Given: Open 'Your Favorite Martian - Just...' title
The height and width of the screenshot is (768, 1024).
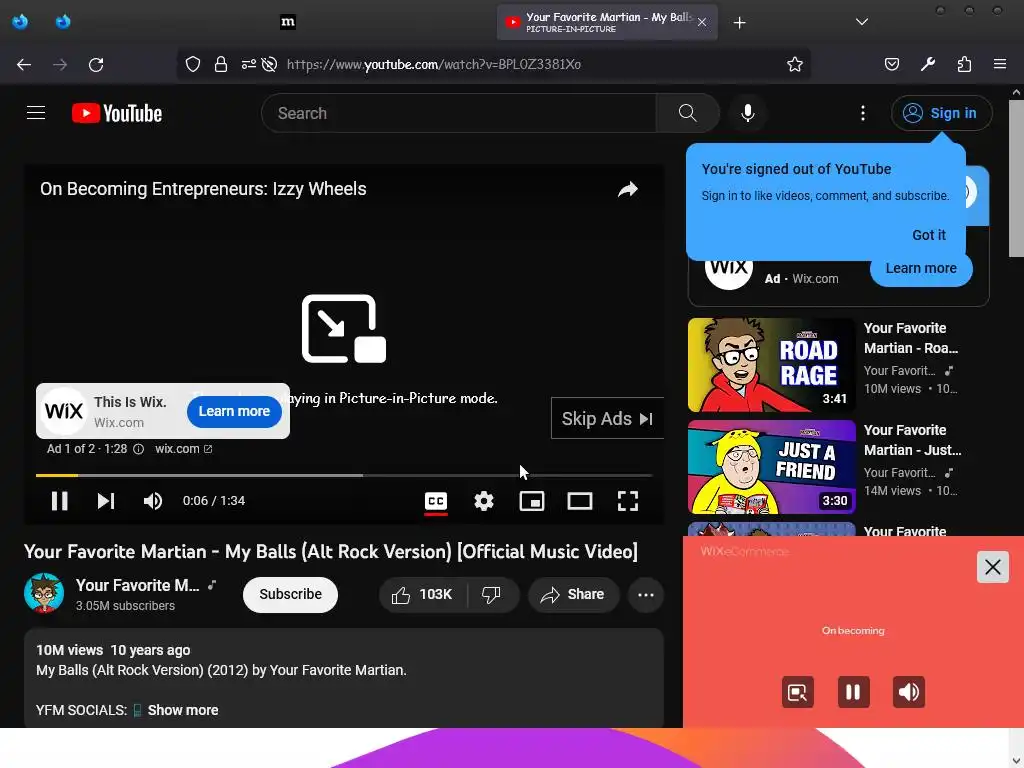Looking at the screenshot, I should pos(912,440).
